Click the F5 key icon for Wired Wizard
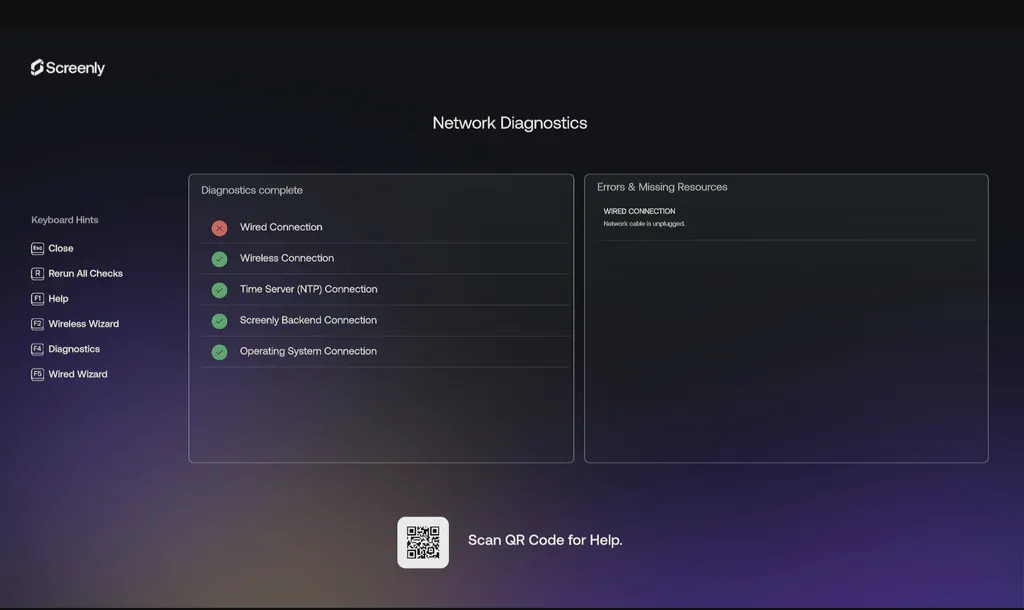 pos(37,374)
